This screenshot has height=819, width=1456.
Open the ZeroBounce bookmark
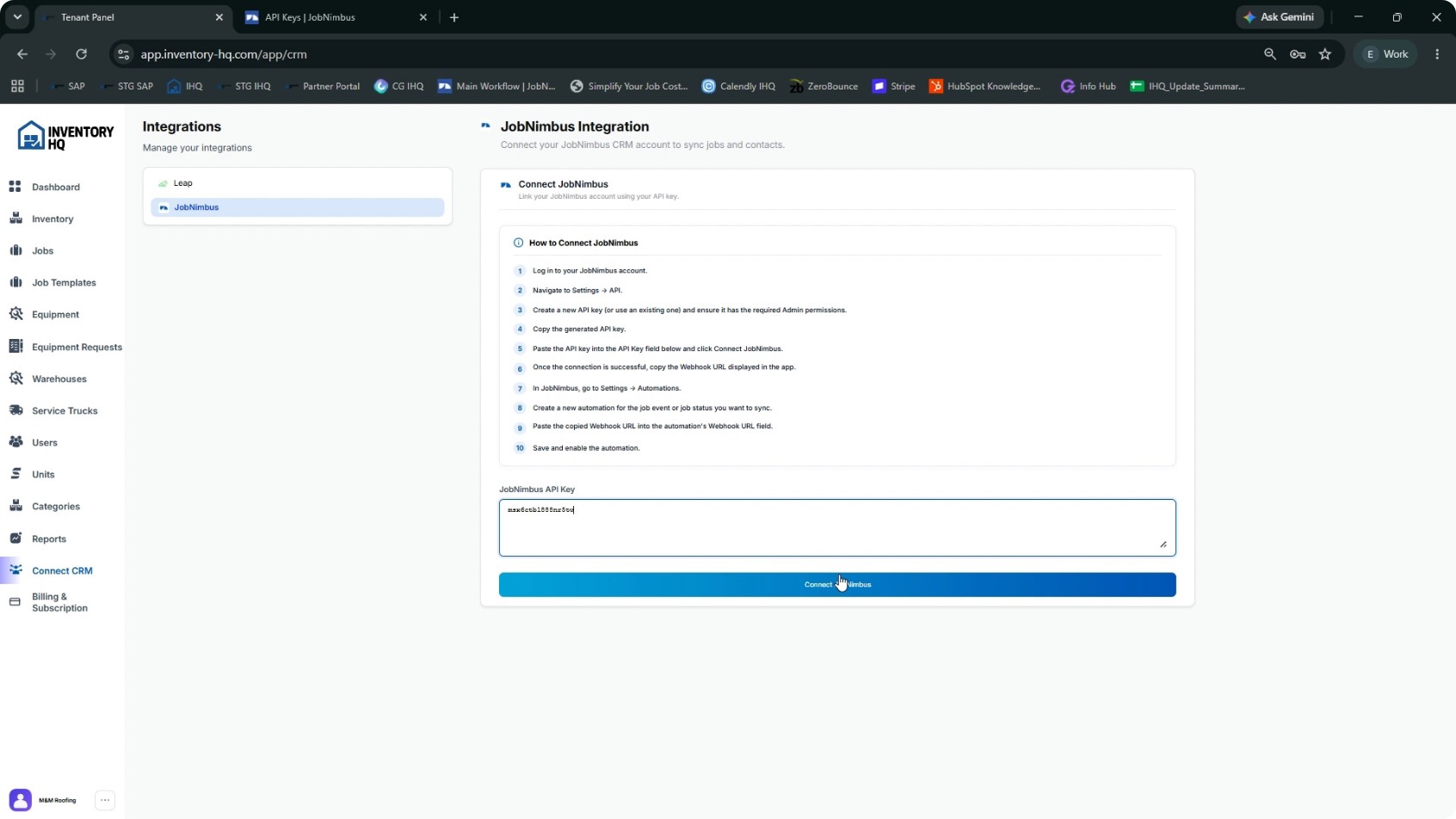(824, 86)
